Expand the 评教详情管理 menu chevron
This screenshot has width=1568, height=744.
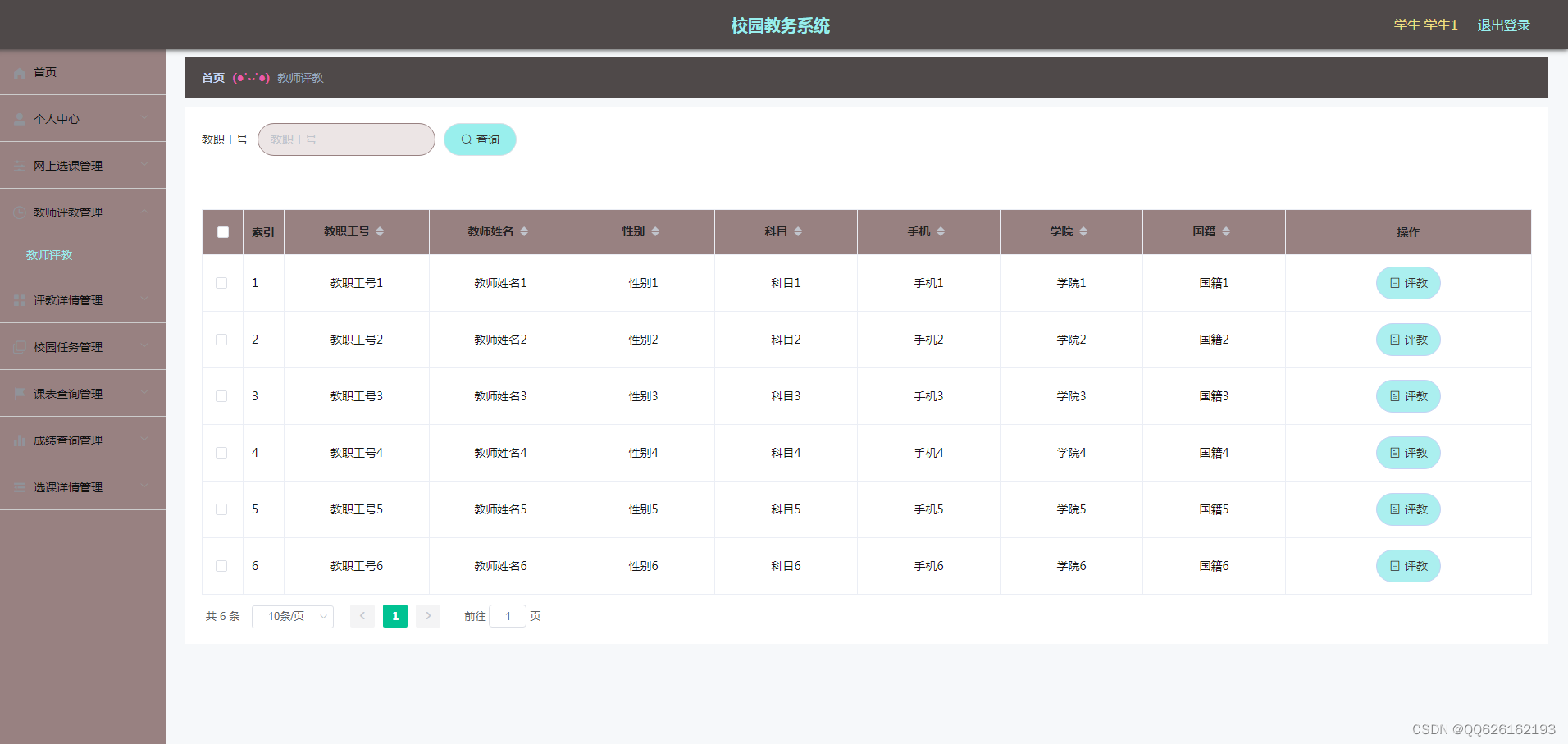[144, 300]
